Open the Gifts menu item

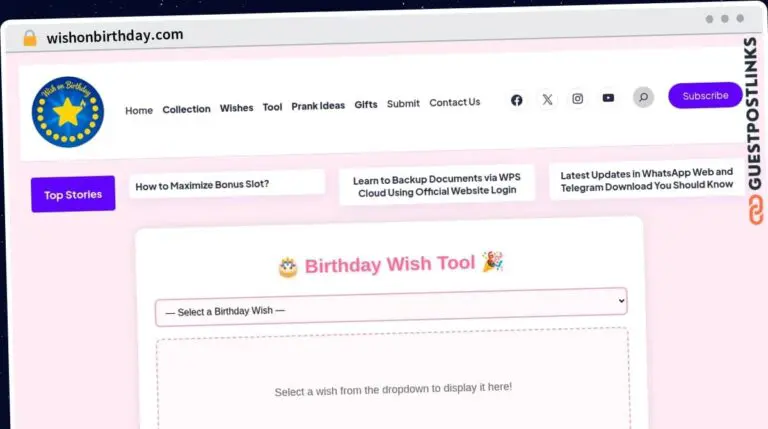366,105
